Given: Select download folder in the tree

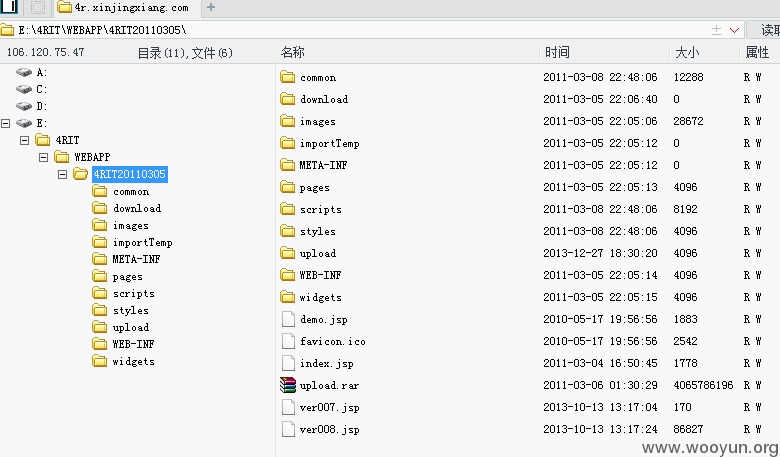Looking at the screenshot, I should (137, 208).
